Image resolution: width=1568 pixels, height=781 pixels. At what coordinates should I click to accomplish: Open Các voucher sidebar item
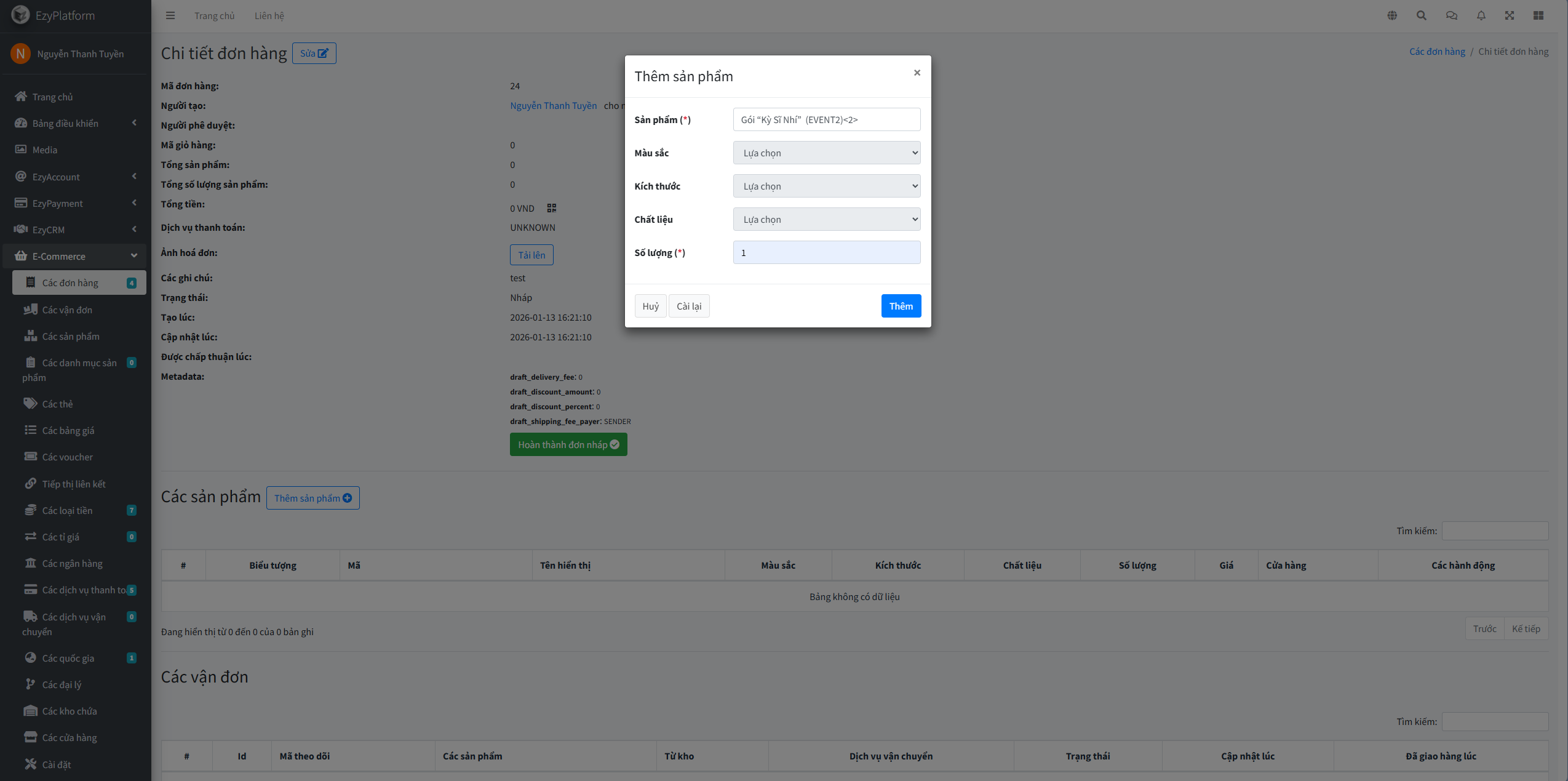68,457
